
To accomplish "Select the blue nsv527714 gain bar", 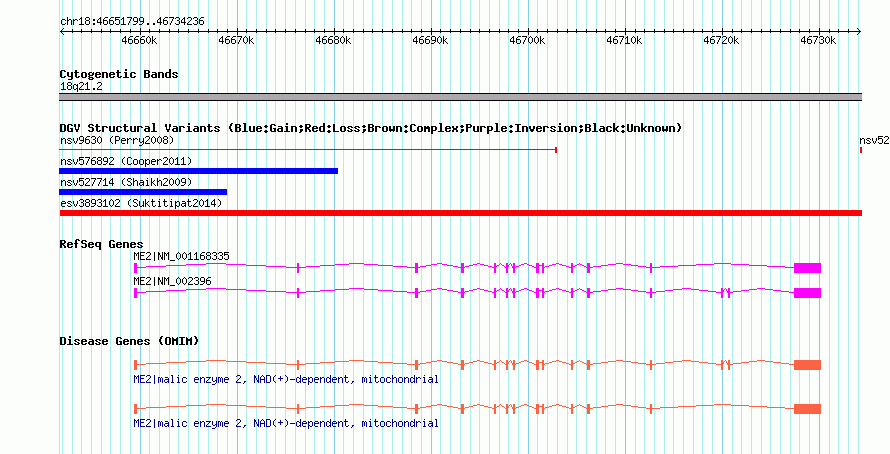I will (x=143, y=192).
